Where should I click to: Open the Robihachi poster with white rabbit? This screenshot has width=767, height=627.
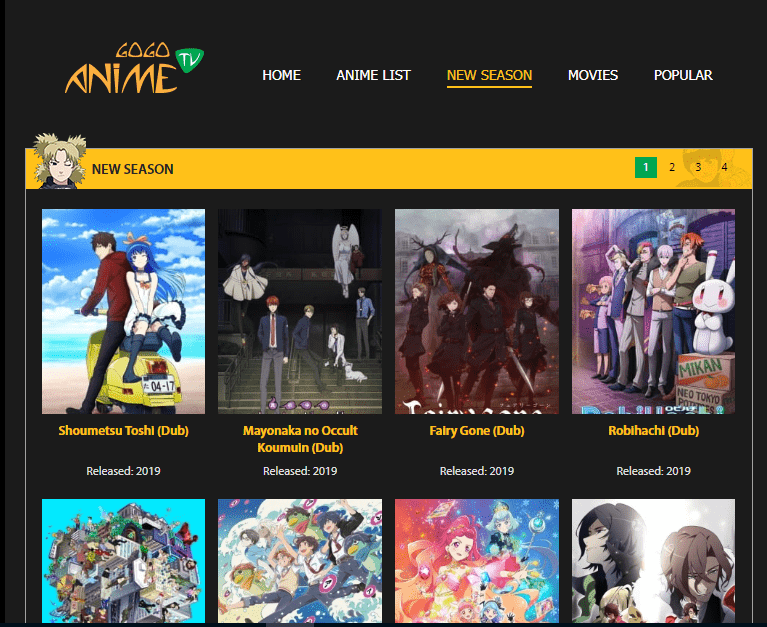(654, 312)
